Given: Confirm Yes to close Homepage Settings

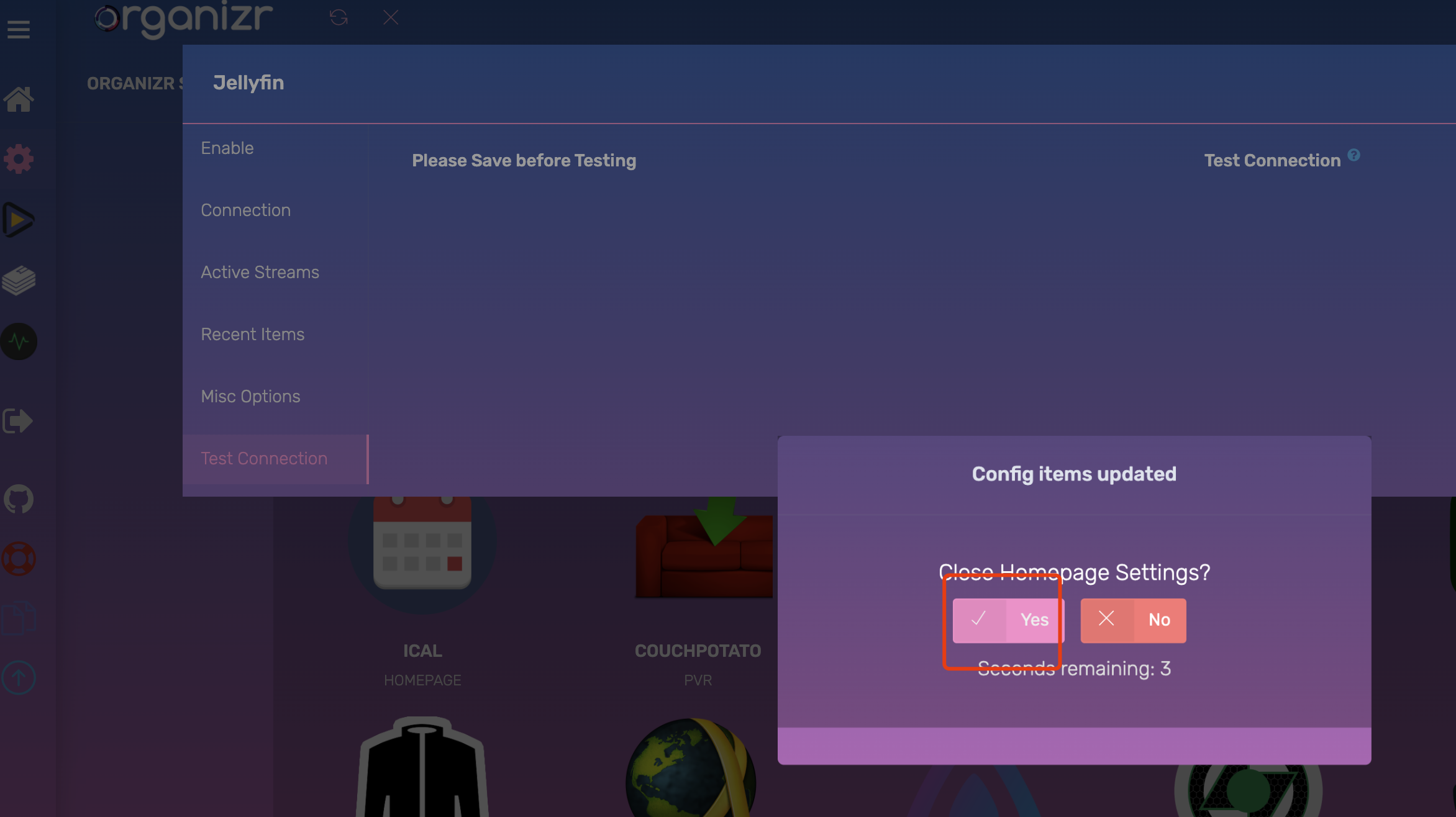Looking at the screenshot, I should coord(1008,620).
